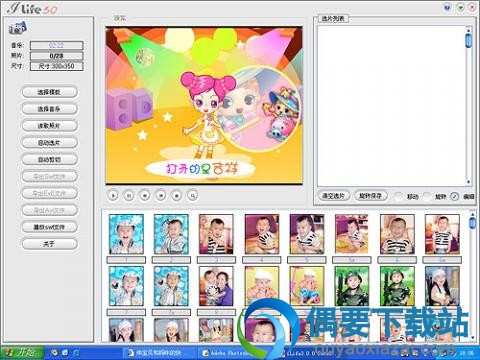Click the 选择音乐 (choose music) button
This screenshot has height=360, width=480.
[49, 109]
